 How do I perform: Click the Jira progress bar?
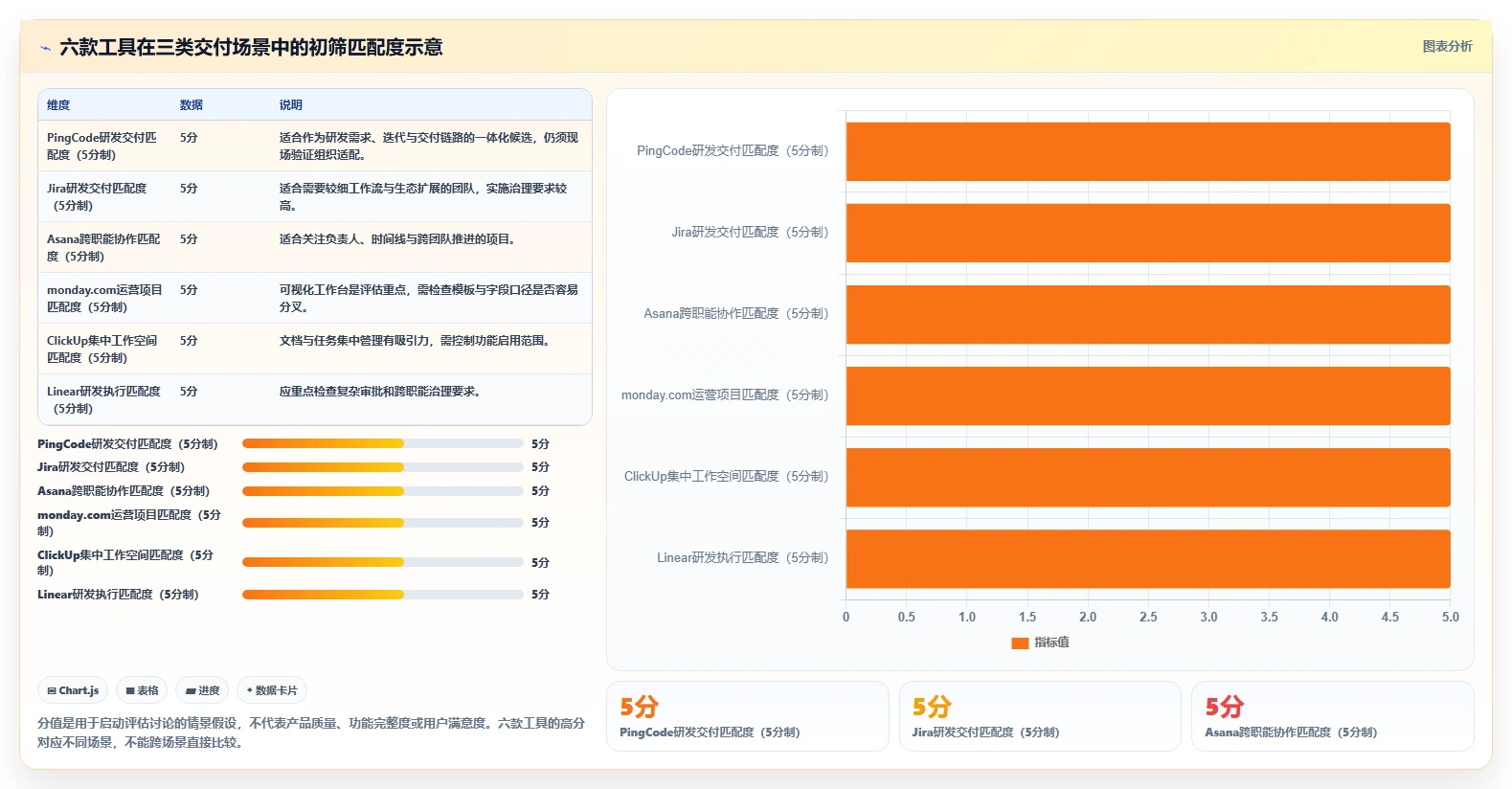(383, 467)
